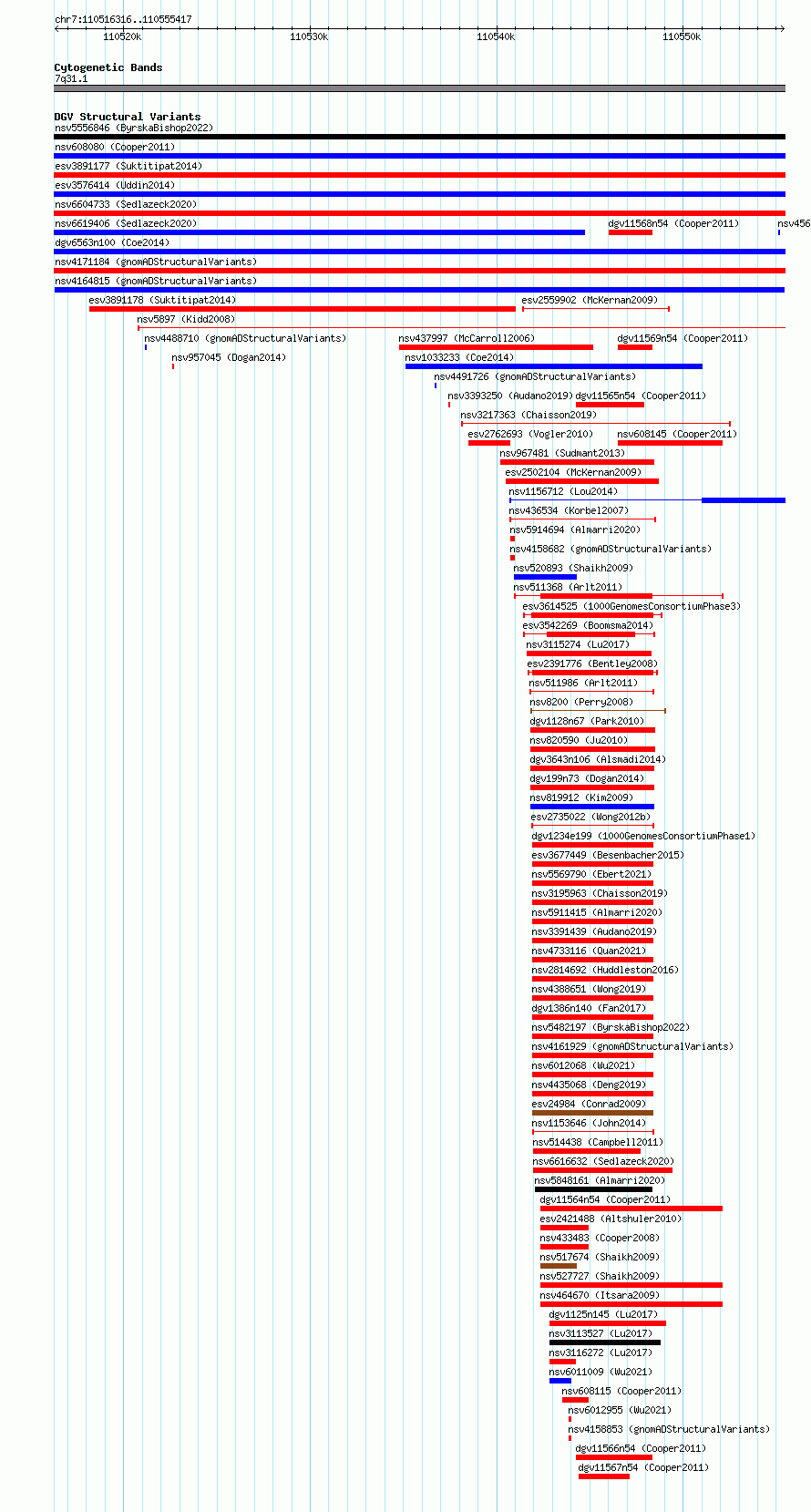Select nsv608145 (Cooper2011) label

[x=677, y=434]
